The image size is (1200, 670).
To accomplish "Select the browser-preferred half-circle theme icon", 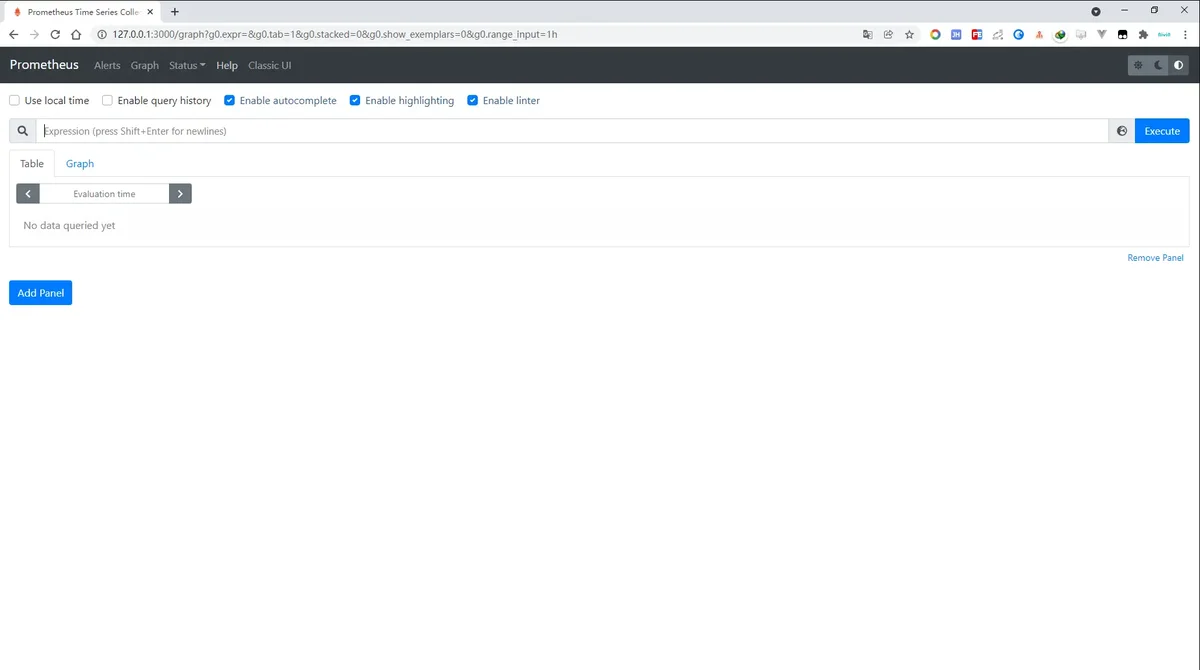I will tap(1179, 65).
